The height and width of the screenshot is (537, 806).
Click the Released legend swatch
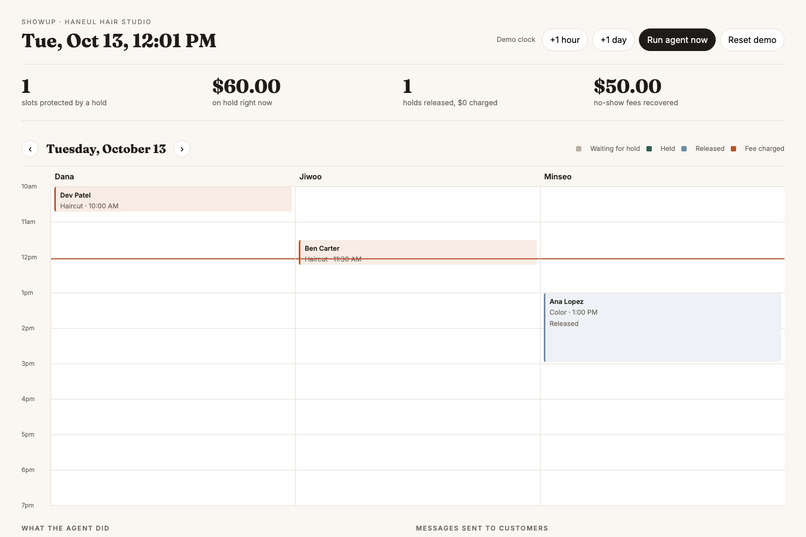(x=684, y=149)
